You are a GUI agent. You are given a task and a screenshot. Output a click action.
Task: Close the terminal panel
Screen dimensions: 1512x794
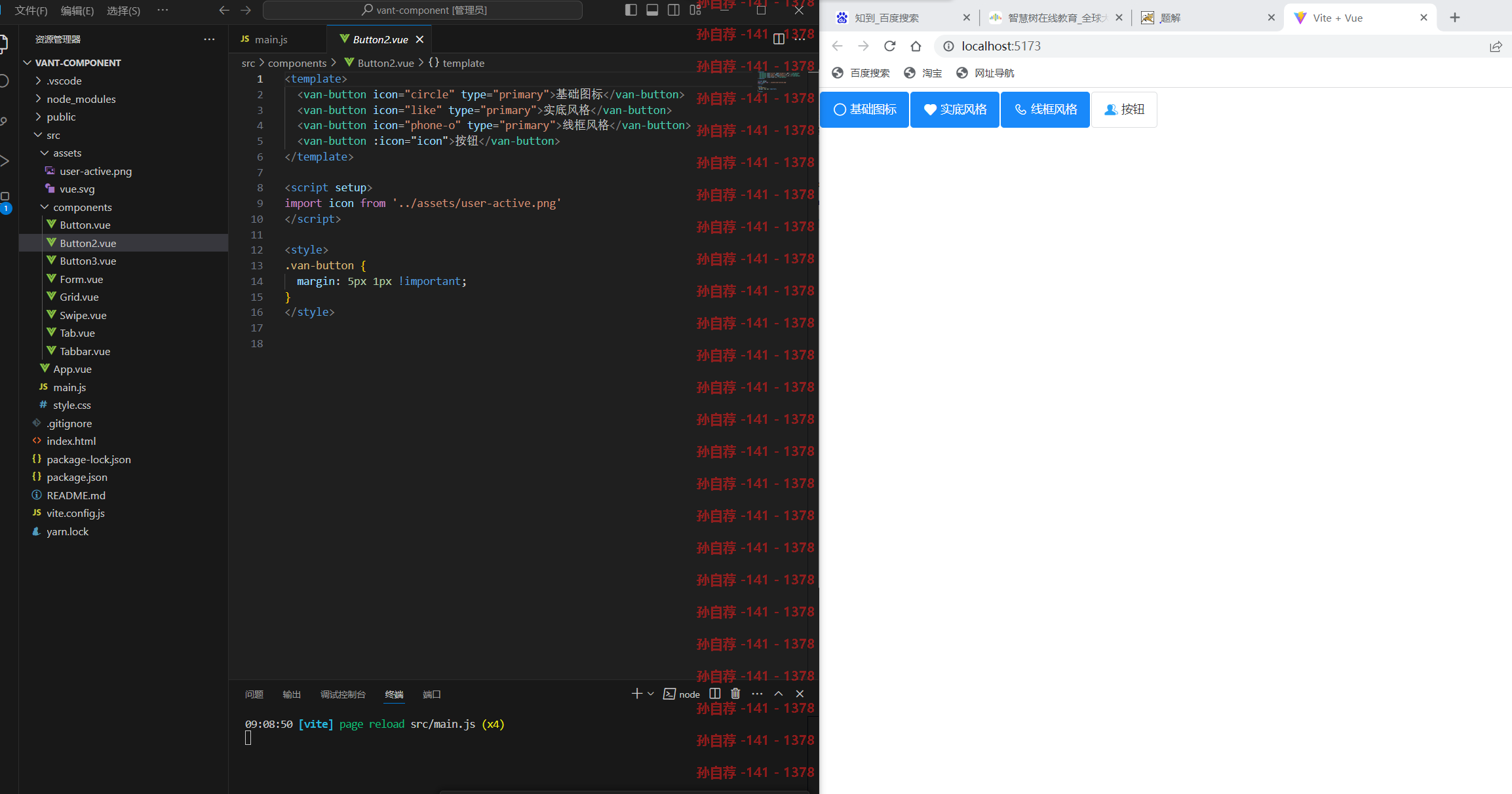[800, 694]
